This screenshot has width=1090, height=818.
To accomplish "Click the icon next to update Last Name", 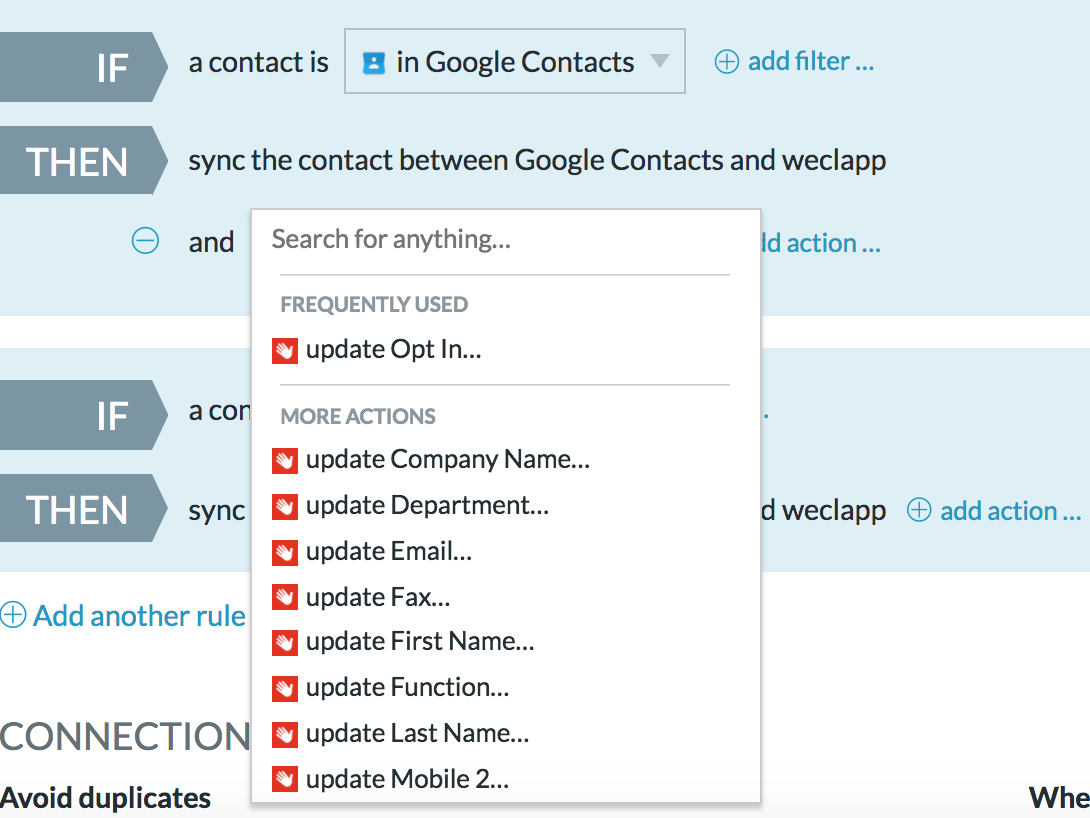I will (x=285, y=735).
